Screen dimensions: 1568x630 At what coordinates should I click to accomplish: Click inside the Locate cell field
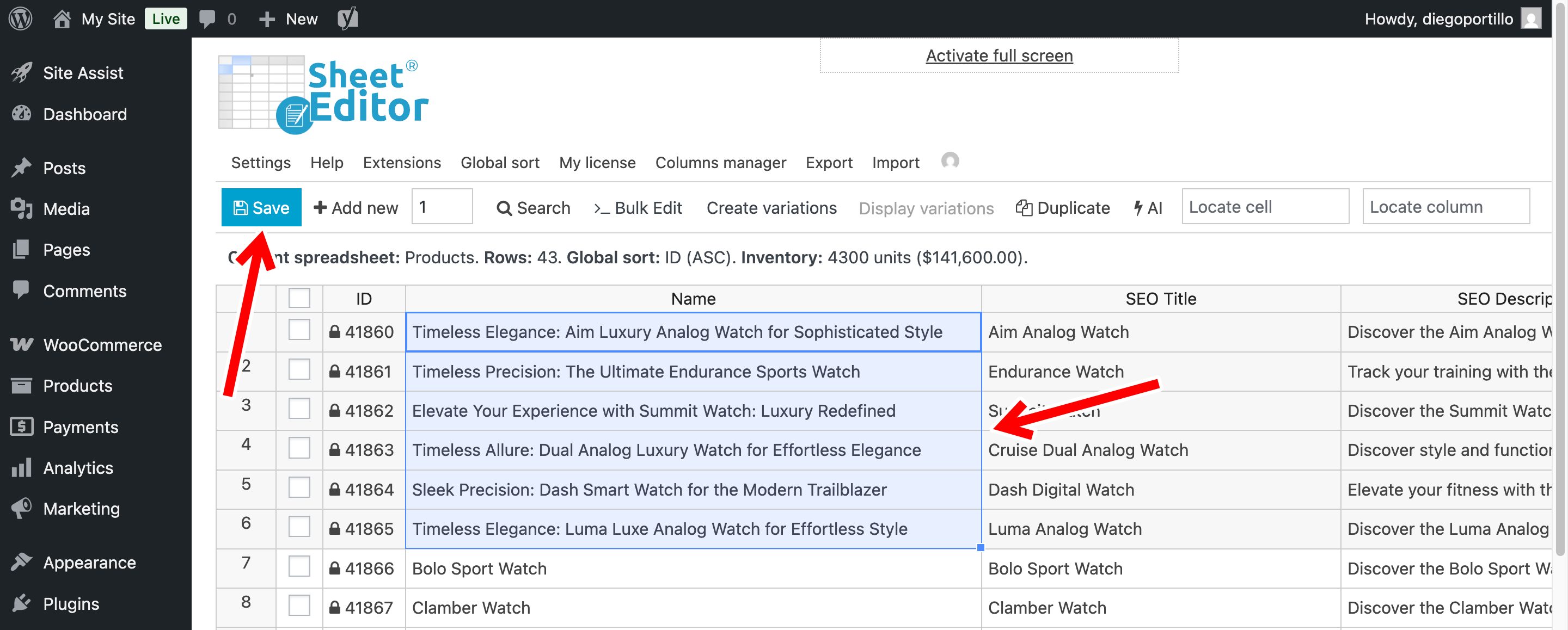[1265, 207]
